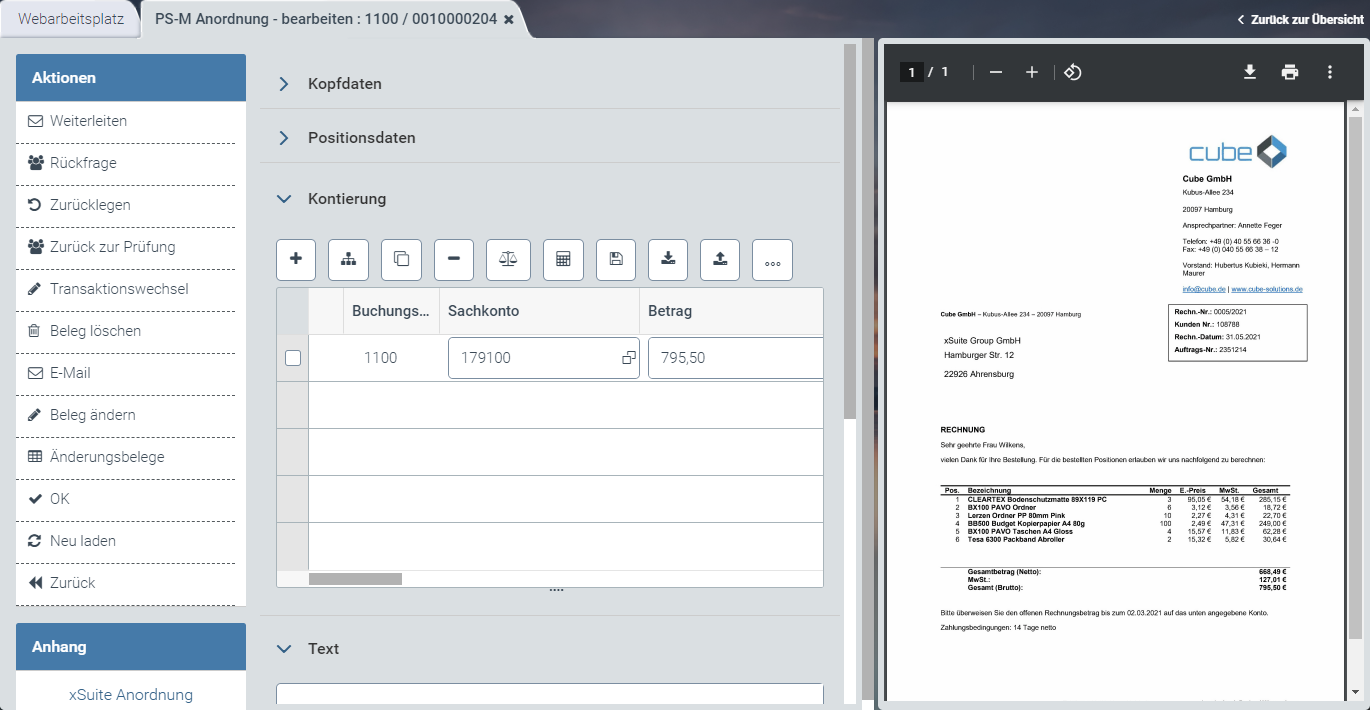Screen dimensions: 1370x710
Task: Click the copy row icon
Action: click(x=401, y=259)
